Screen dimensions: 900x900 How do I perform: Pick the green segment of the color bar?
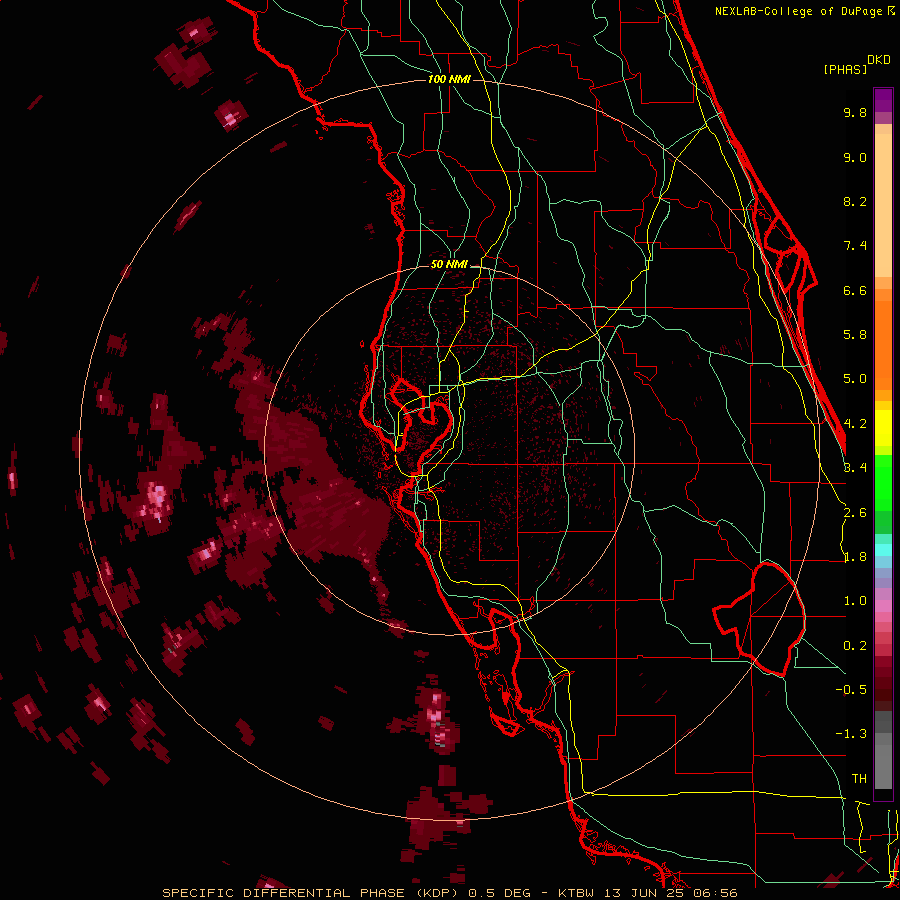coord(883,483)
